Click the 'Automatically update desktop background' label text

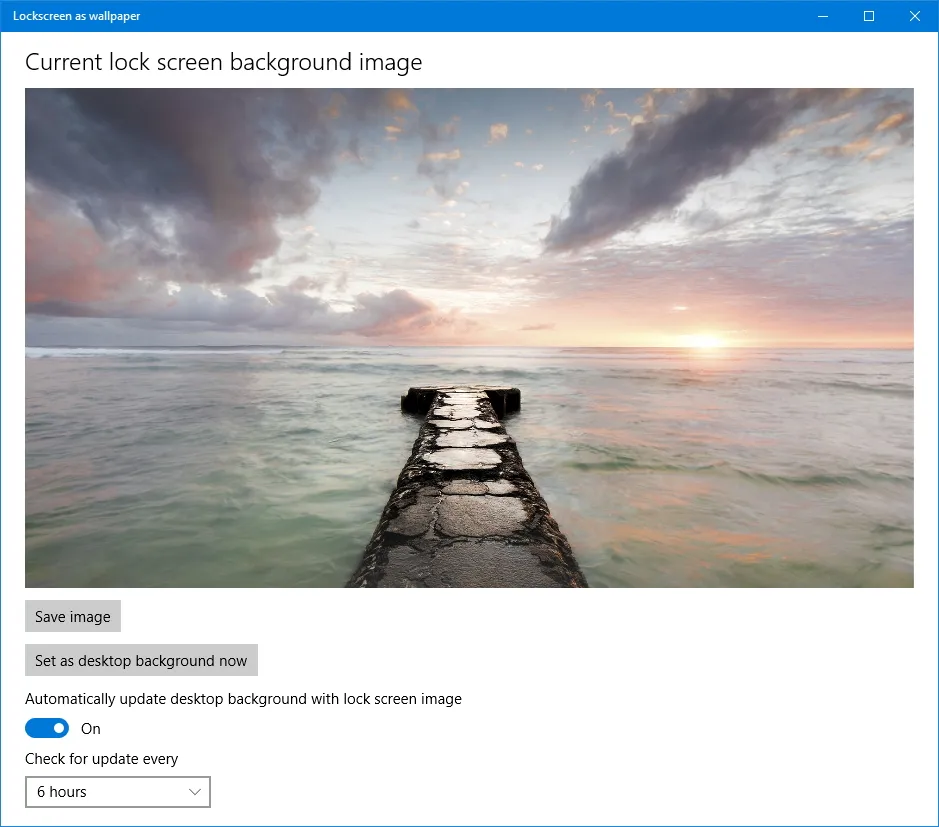point(243,699)
